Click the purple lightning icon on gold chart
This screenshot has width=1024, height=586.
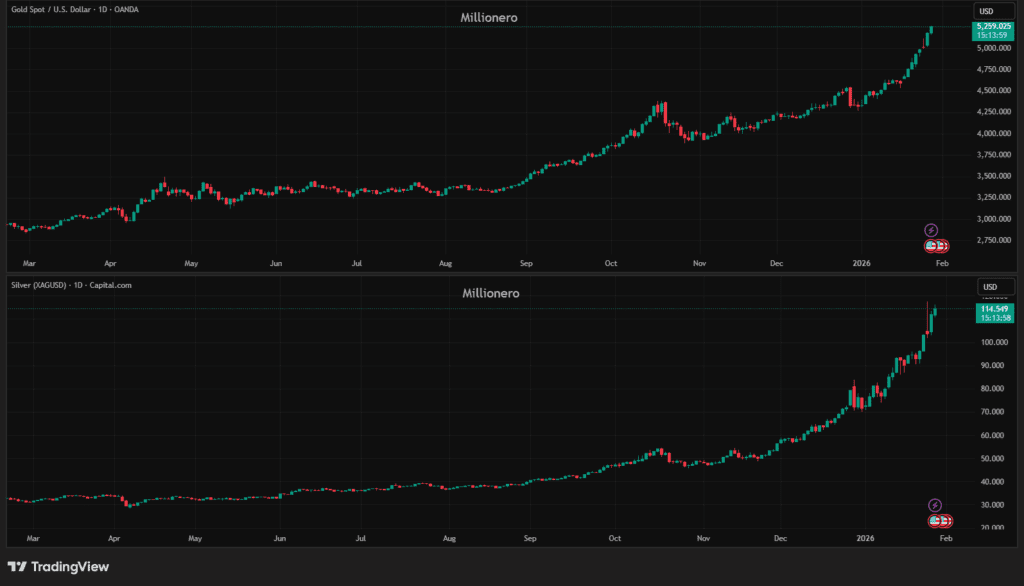(x=931, y=230)
